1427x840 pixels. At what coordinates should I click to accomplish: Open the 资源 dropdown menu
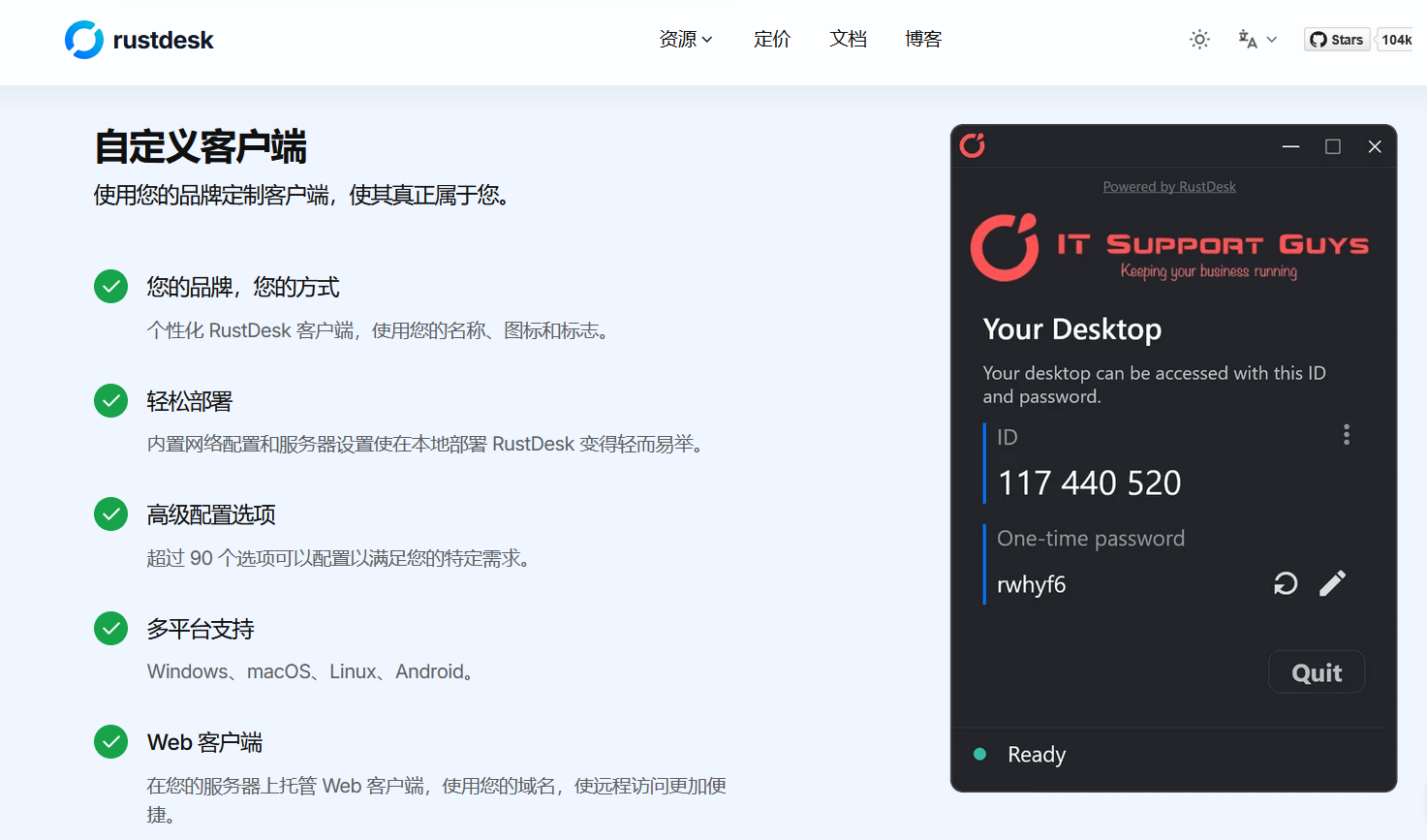coord(686,39)
